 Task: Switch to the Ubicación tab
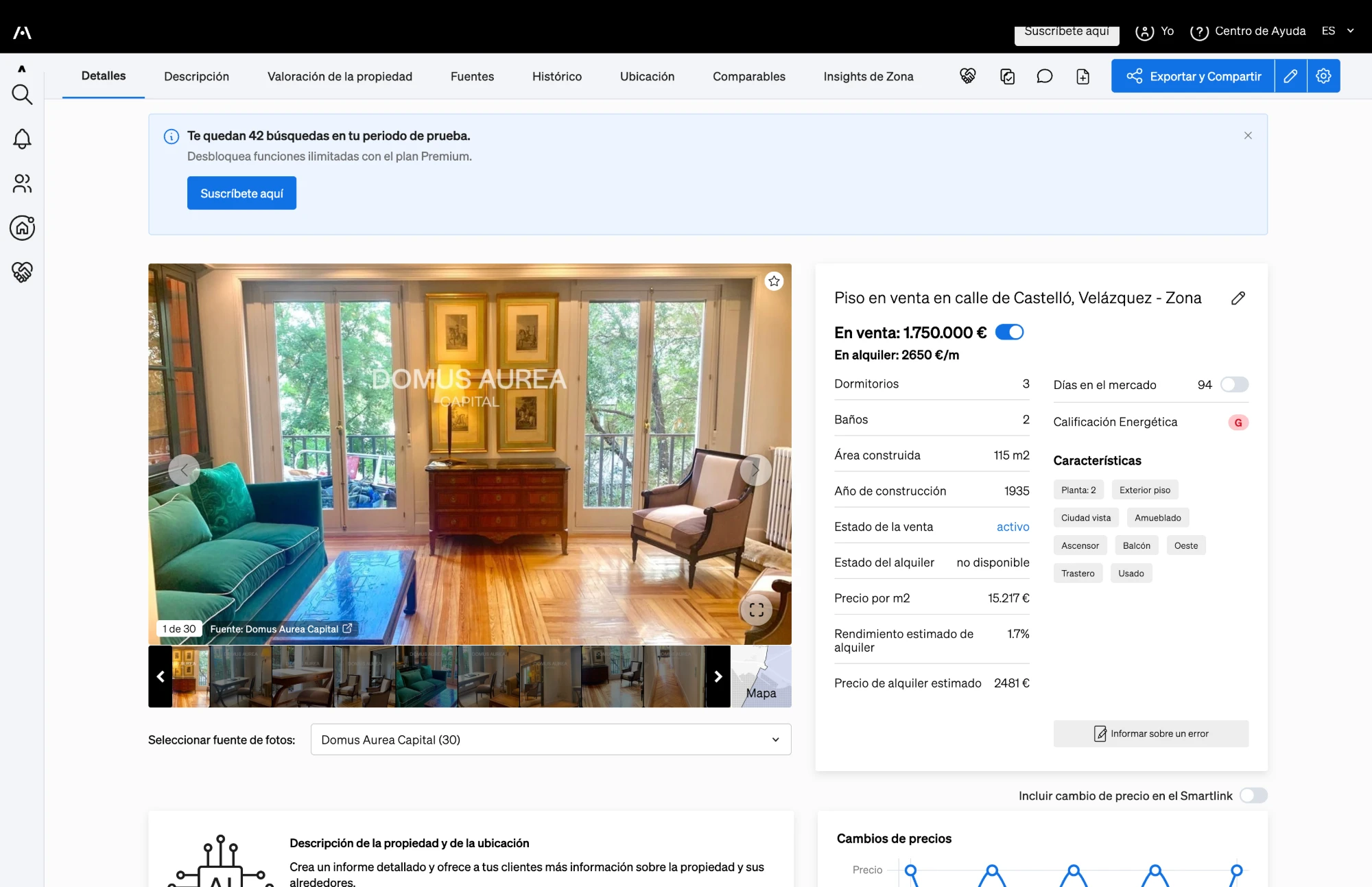tap(647, 77)
